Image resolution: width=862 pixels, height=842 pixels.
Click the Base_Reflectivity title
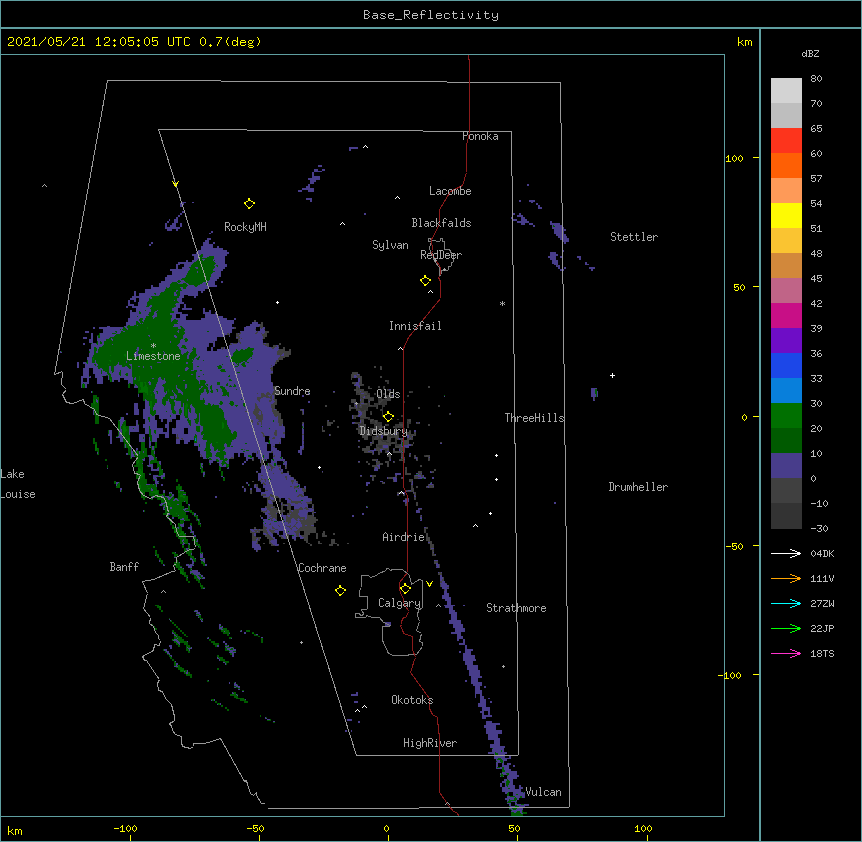(x=431, y=15)
